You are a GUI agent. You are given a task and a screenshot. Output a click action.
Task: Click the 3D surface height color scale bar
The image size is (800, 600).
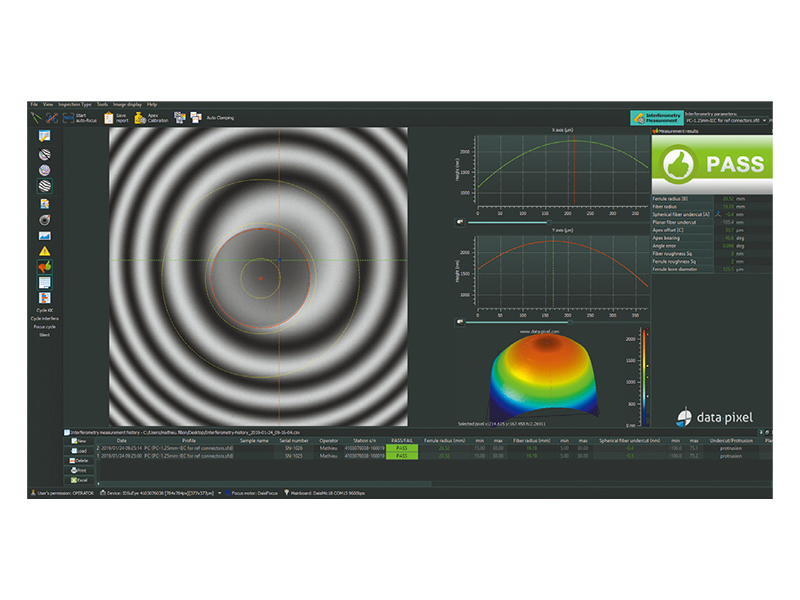[x=645, y=378]
